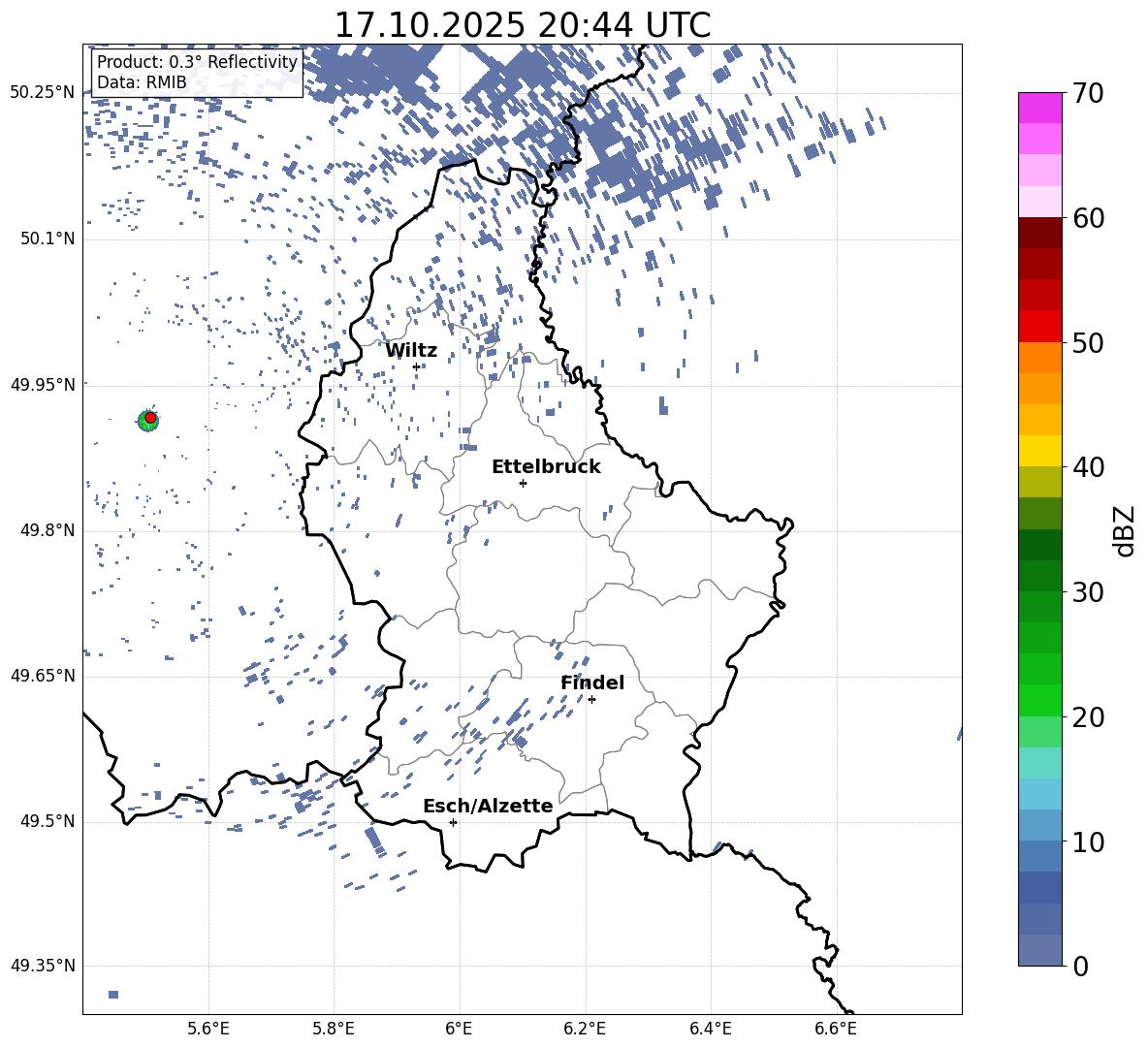The width and height of the screenshot is (1148, 1048).
Task: Click the 50 colorbar tick value
Action: (x=1088, y=342)
